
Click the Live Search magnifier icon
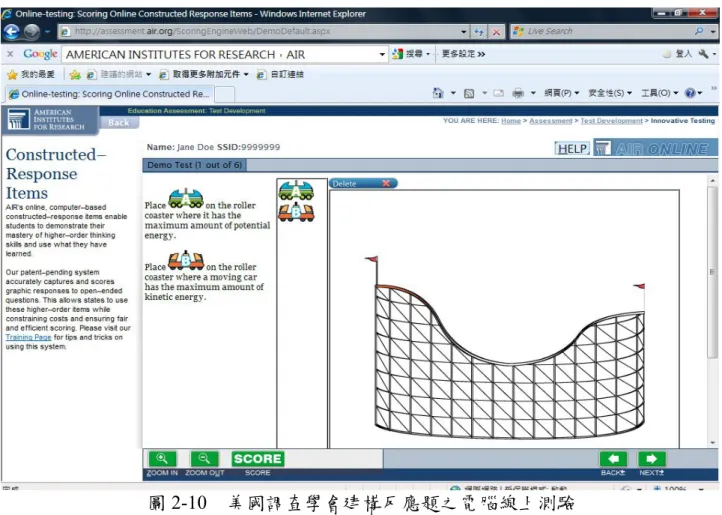[699, 31]
